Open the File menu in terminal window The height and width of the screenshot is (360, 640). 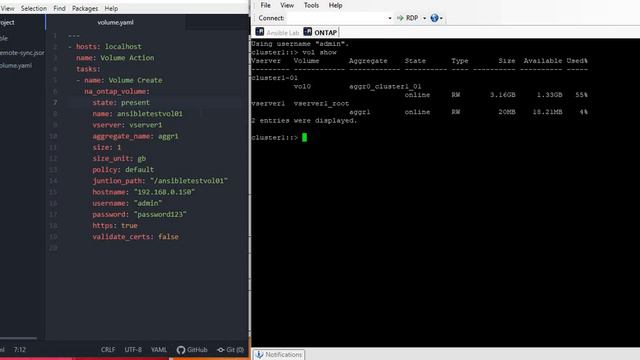265,5
